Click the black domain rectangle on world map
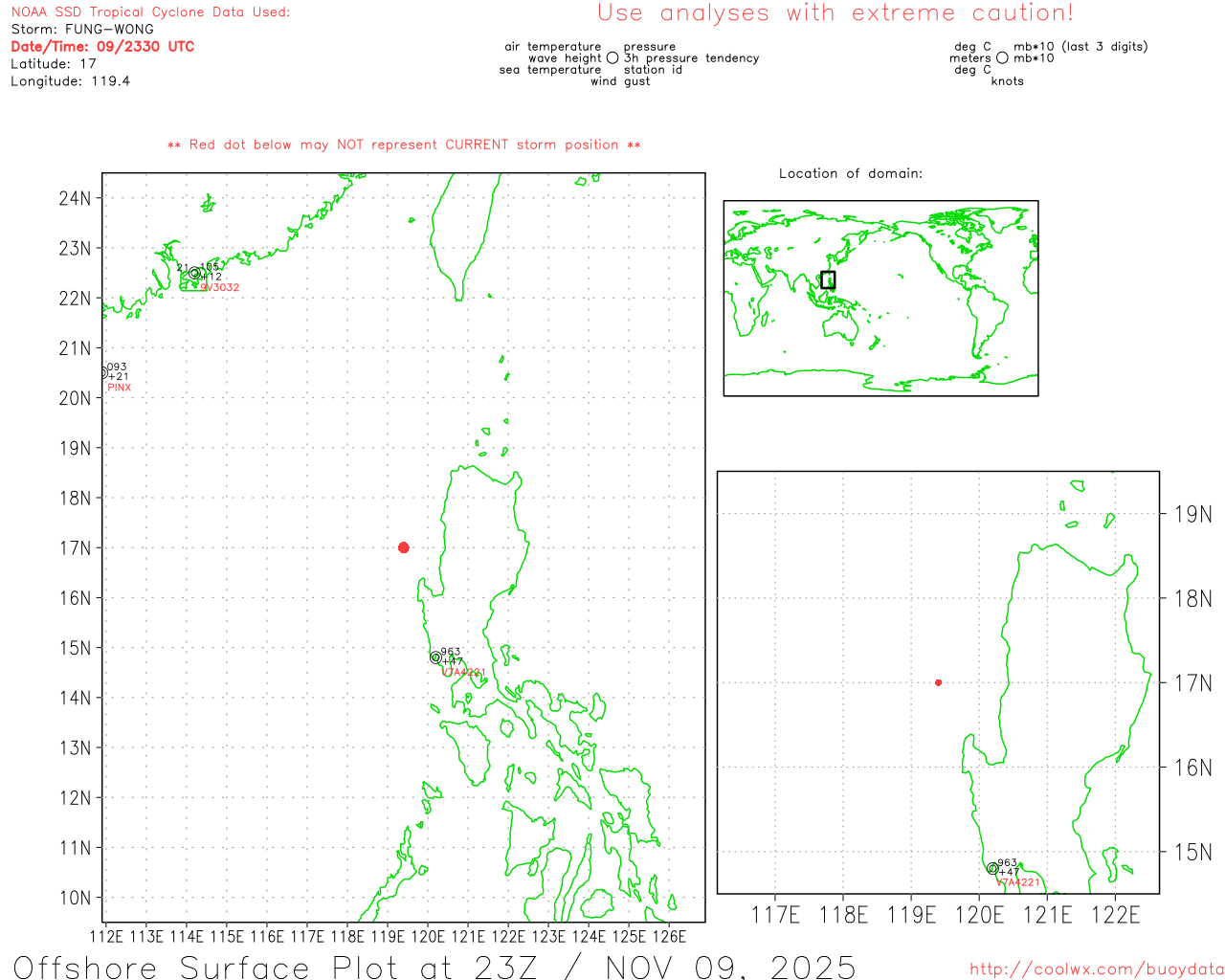The width and height of the screenshot is (1225, 980). click(828, 279)
